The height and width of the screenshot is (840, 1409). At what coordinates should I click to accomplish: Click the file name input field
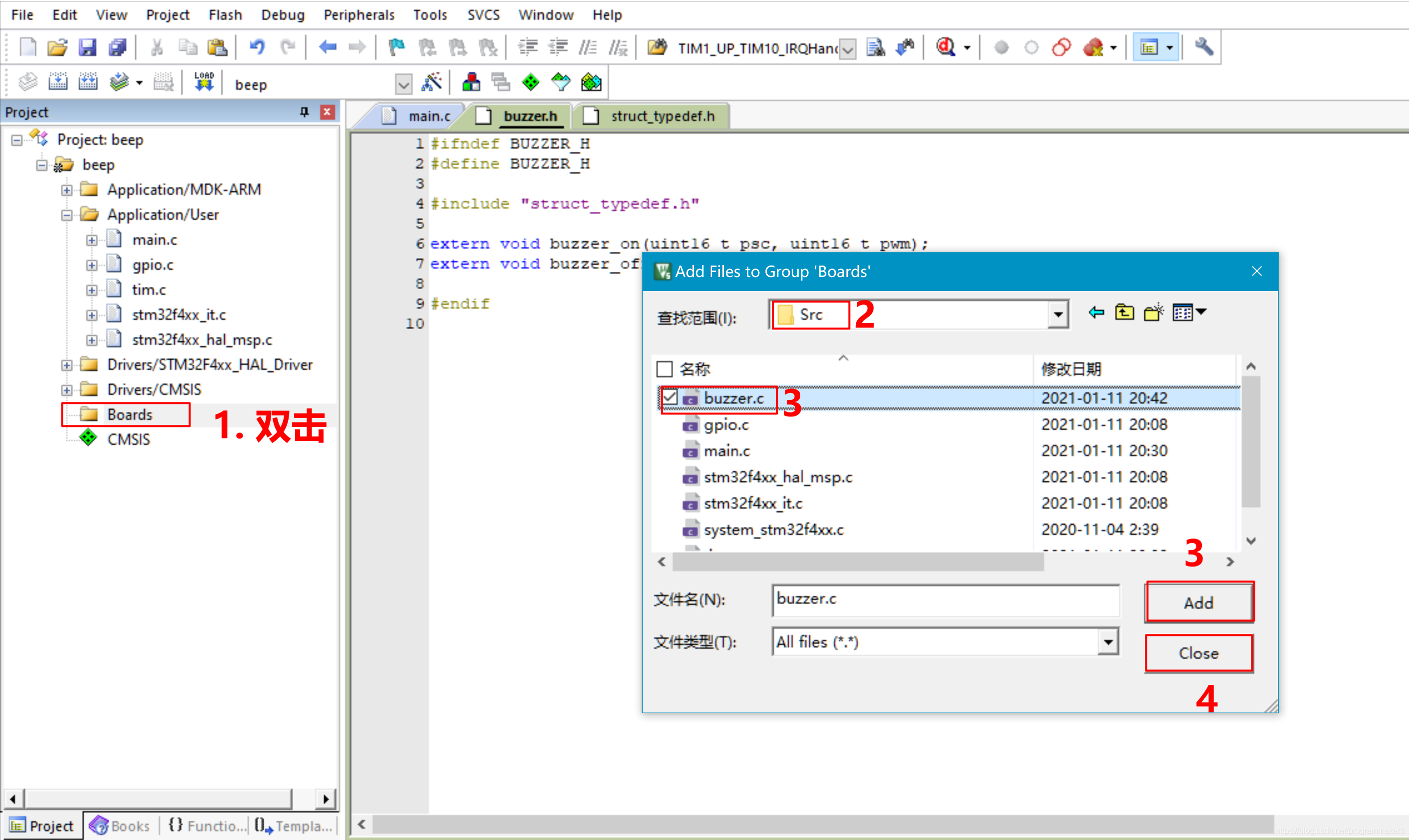pos(945,599)
